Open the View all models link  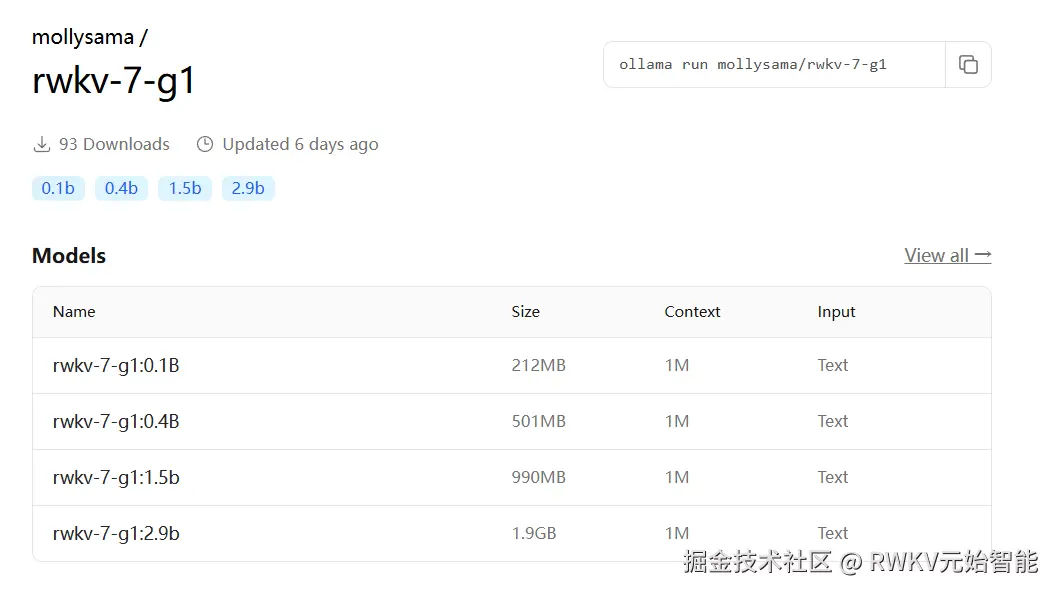[948, 256]
